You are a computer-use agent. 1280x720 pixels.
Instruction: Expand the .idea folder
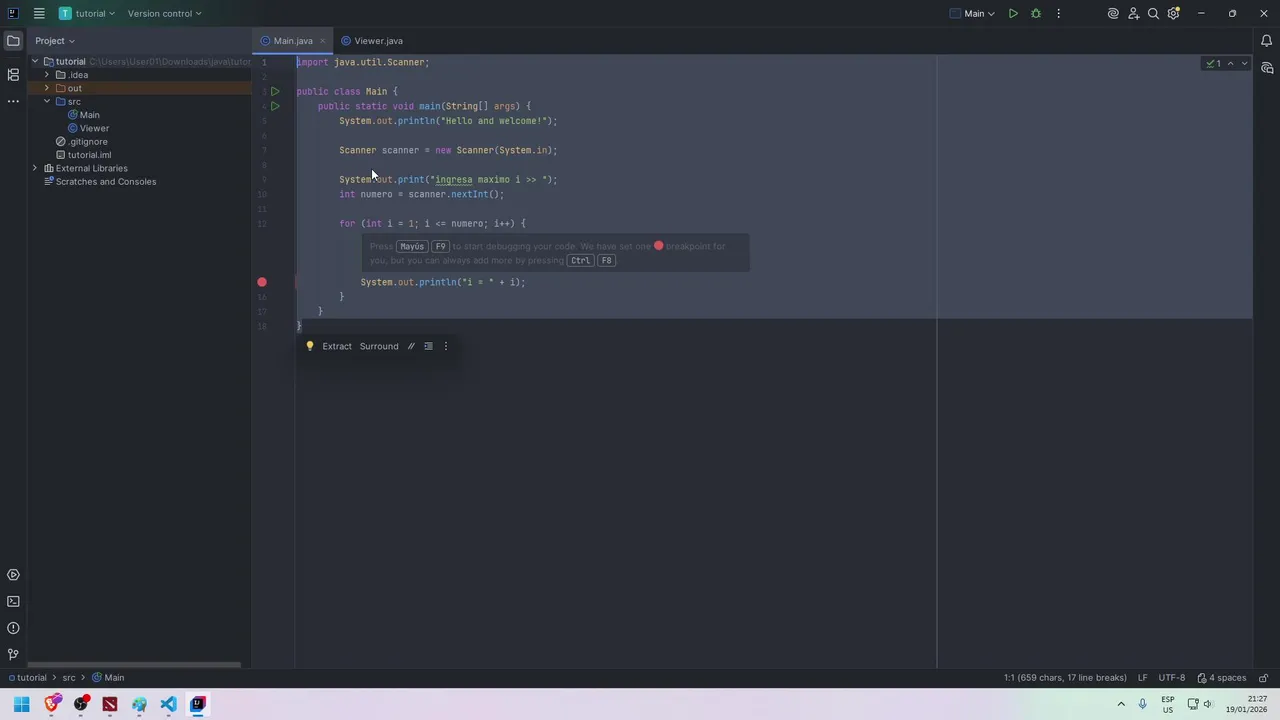47,75
